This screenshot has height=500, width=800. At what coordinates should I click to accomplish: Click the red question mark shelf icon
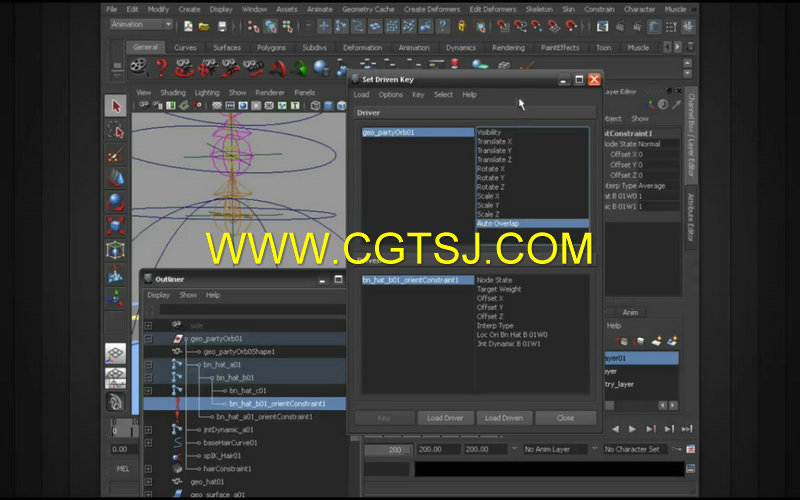161,67
